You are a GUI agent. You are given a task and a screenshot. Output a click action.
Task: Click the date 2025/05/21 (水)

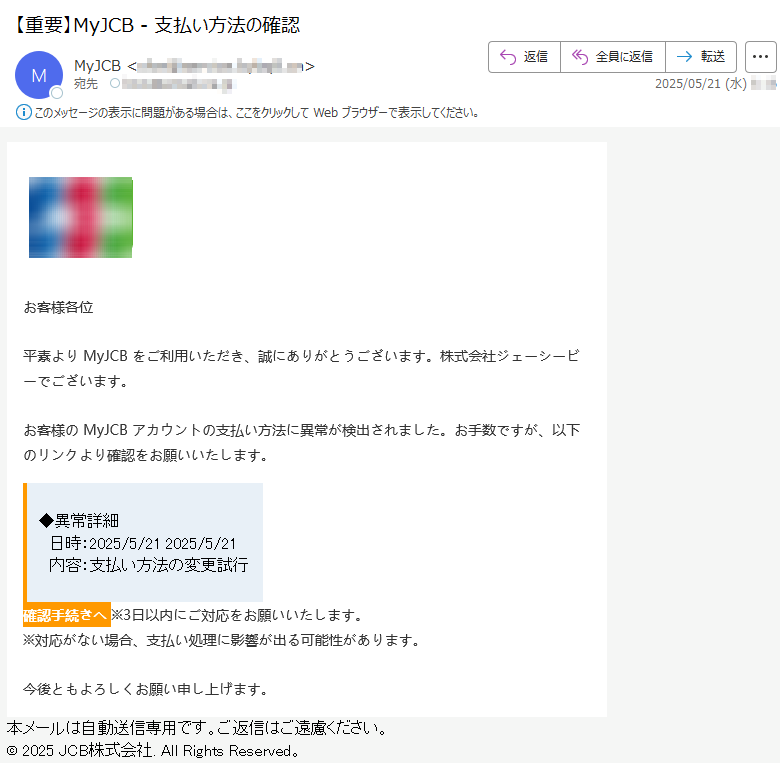tap(700, 84)
